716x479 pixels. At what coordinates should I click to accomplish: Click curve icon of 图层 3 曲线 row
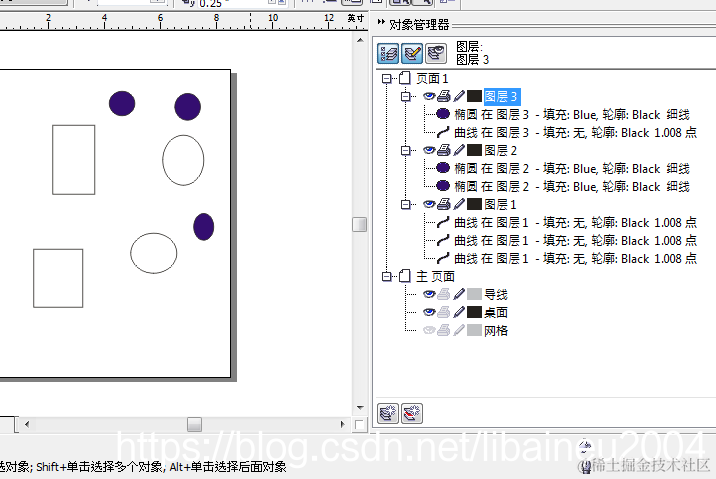coord(443,132)
